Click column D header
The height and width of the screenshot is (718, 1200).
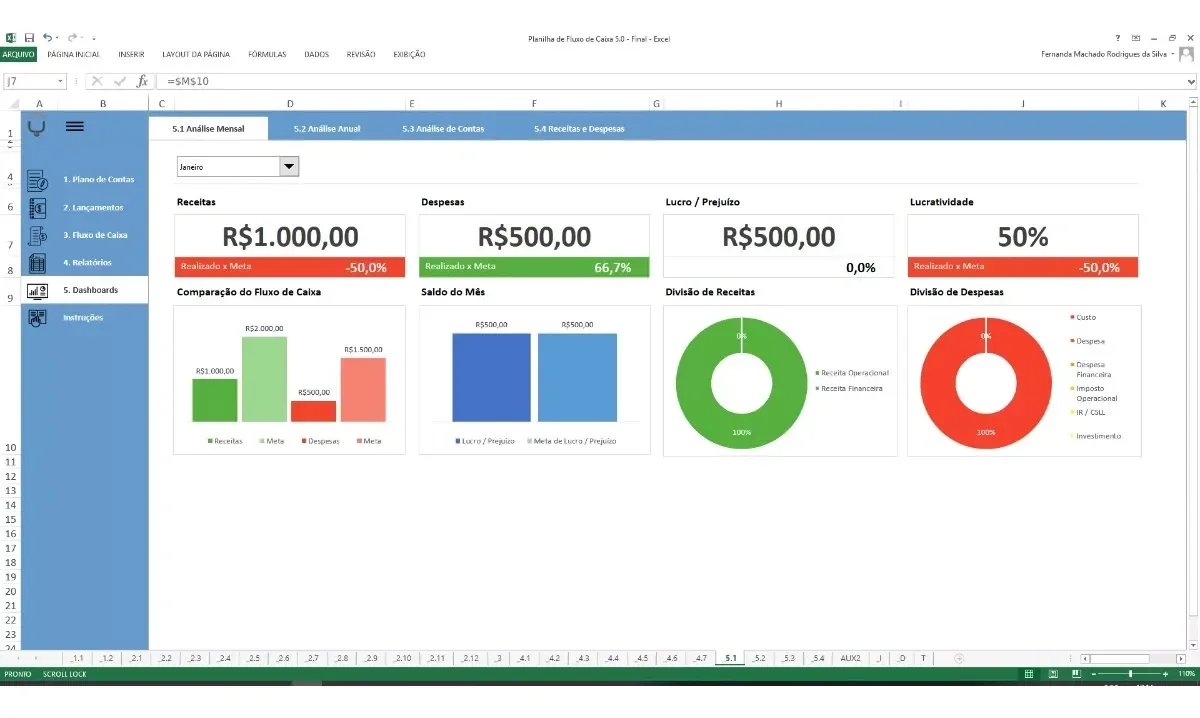pos(290,104)
